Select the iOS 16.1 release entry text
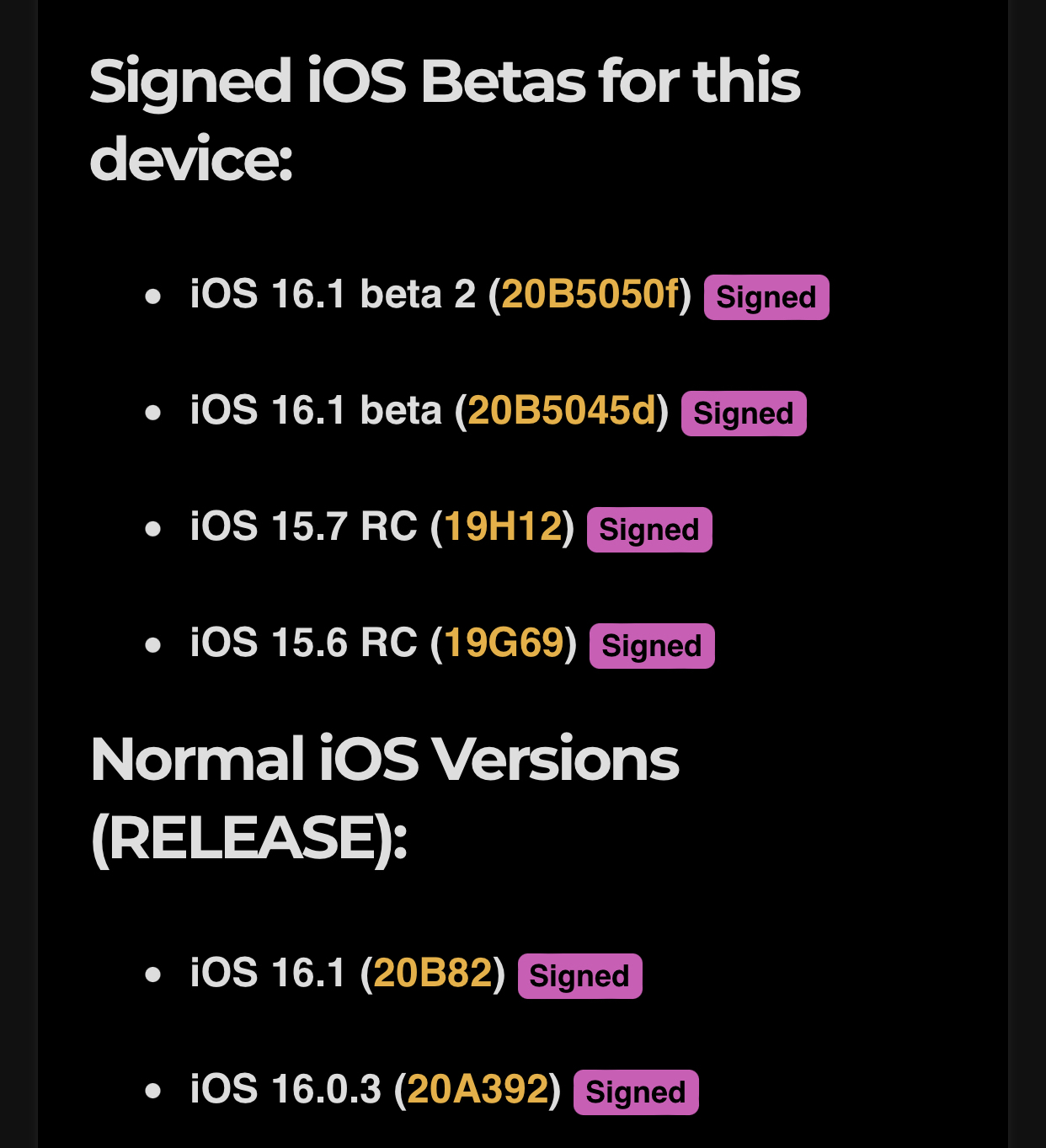The image size is (1046, 1148). (x=348, y=974)
